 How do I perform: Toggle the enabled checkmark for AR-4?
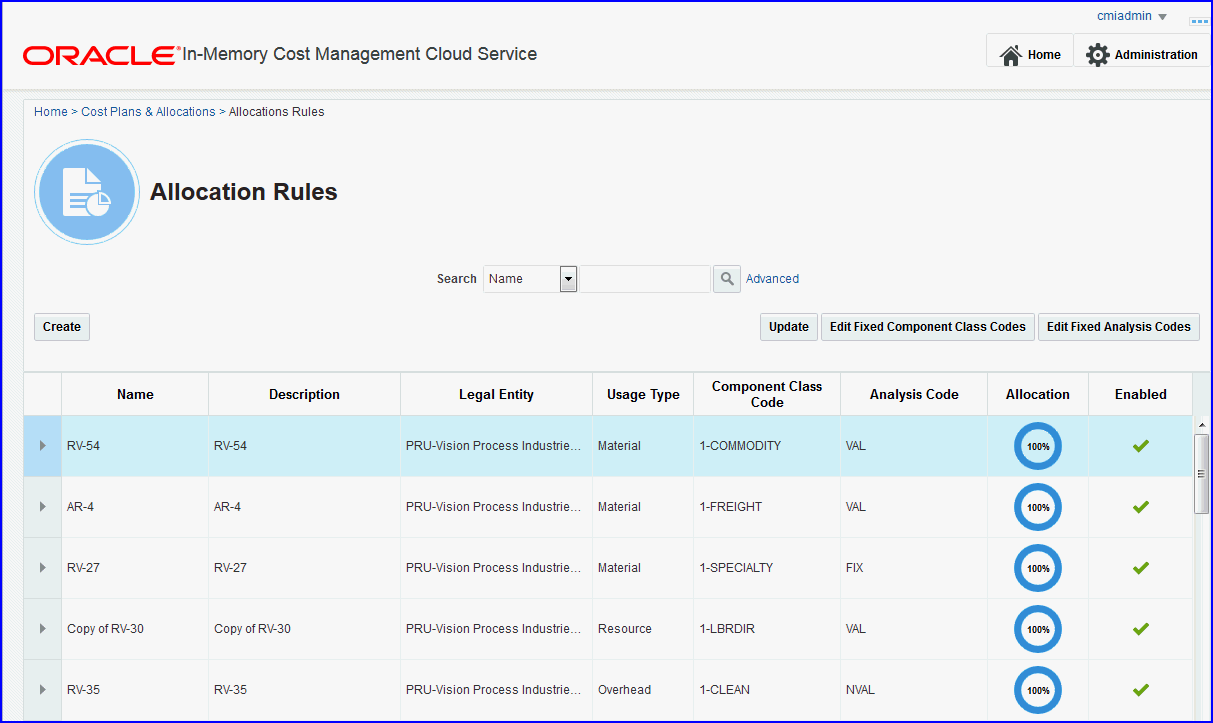(1140, 507)
